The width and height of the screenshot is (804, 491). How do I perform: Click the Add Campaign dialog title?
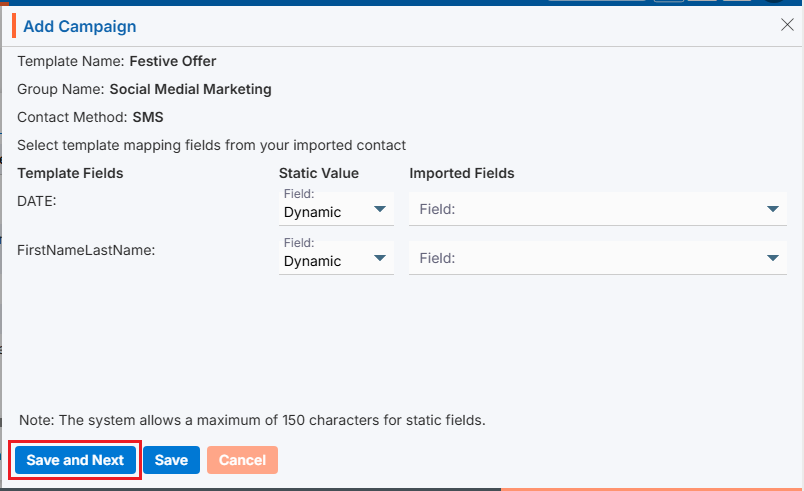(x=80, y=26)
